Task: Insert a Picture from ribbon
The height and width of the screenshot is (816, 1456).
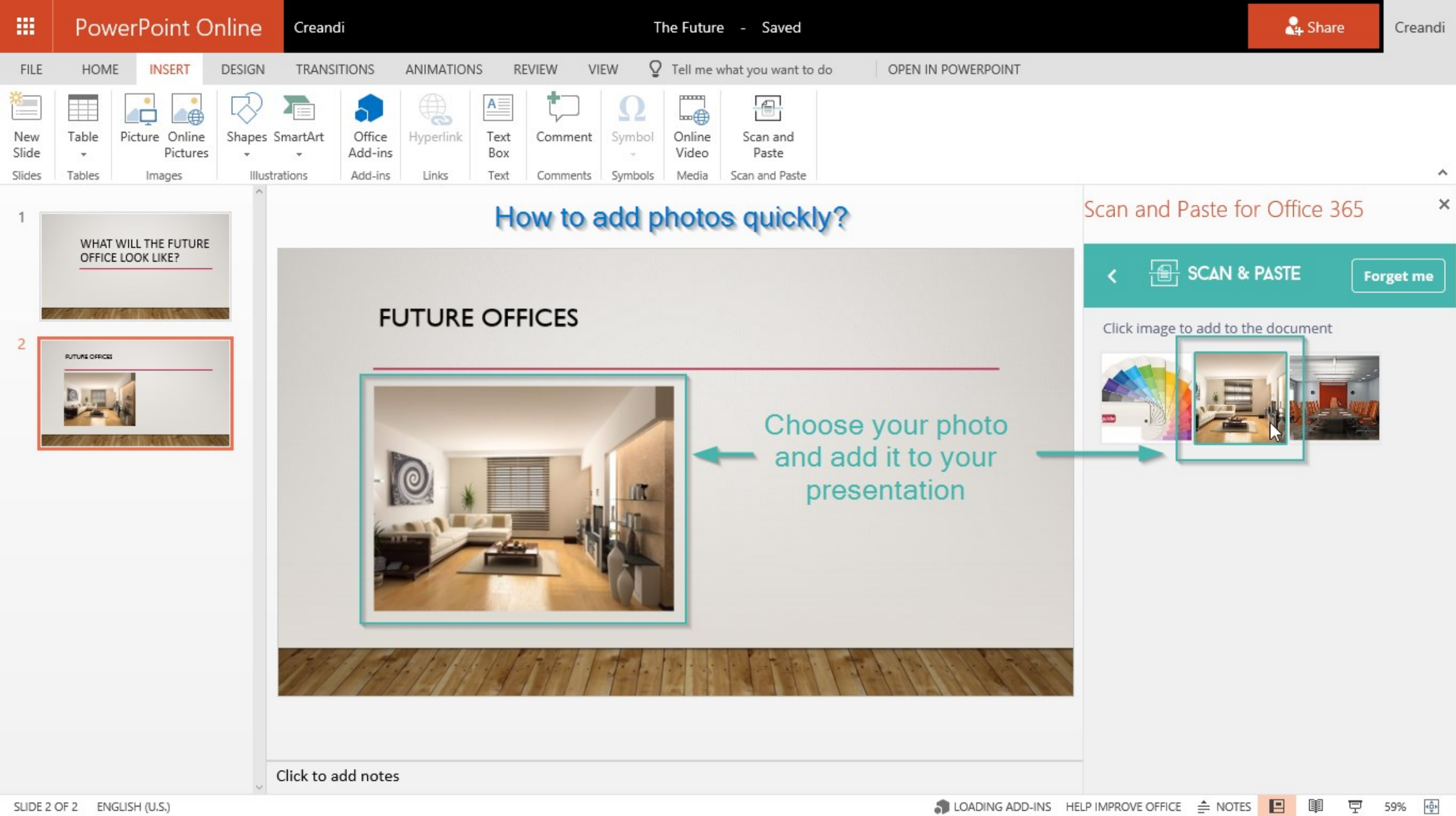Action: [x=139, y=119]
